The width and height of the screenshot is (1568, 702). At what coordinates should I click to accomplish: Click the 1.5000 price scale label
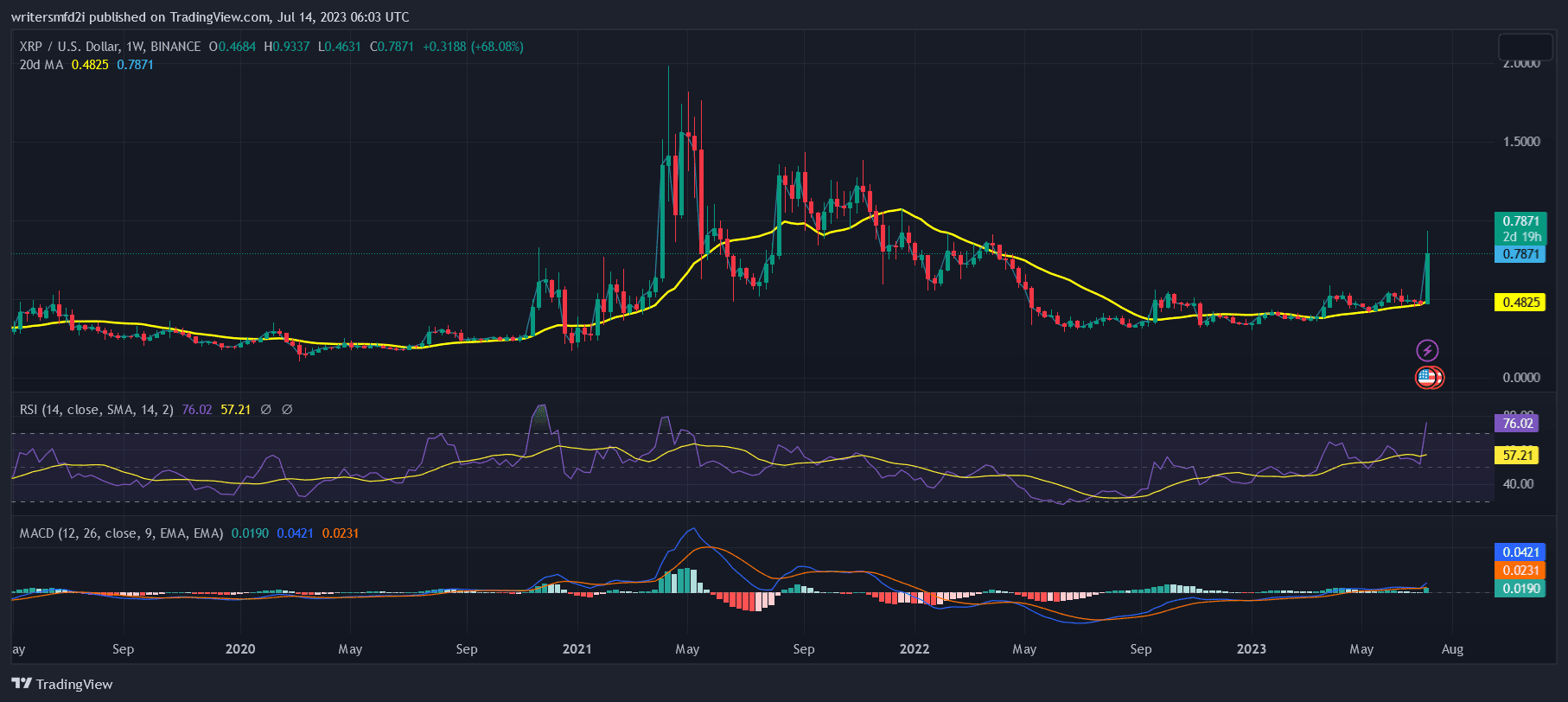pos(1520,142)
